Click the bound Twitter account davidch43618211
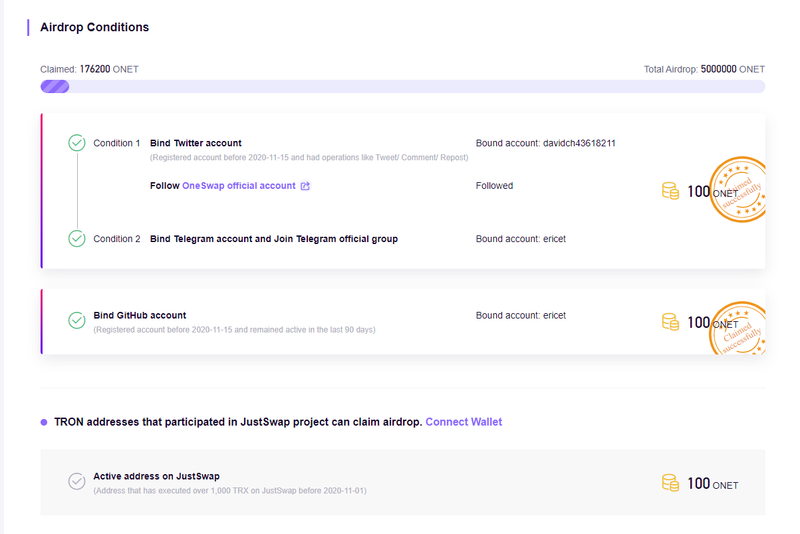The height and width of the screenshot is (534, 800). coord(579,143)
